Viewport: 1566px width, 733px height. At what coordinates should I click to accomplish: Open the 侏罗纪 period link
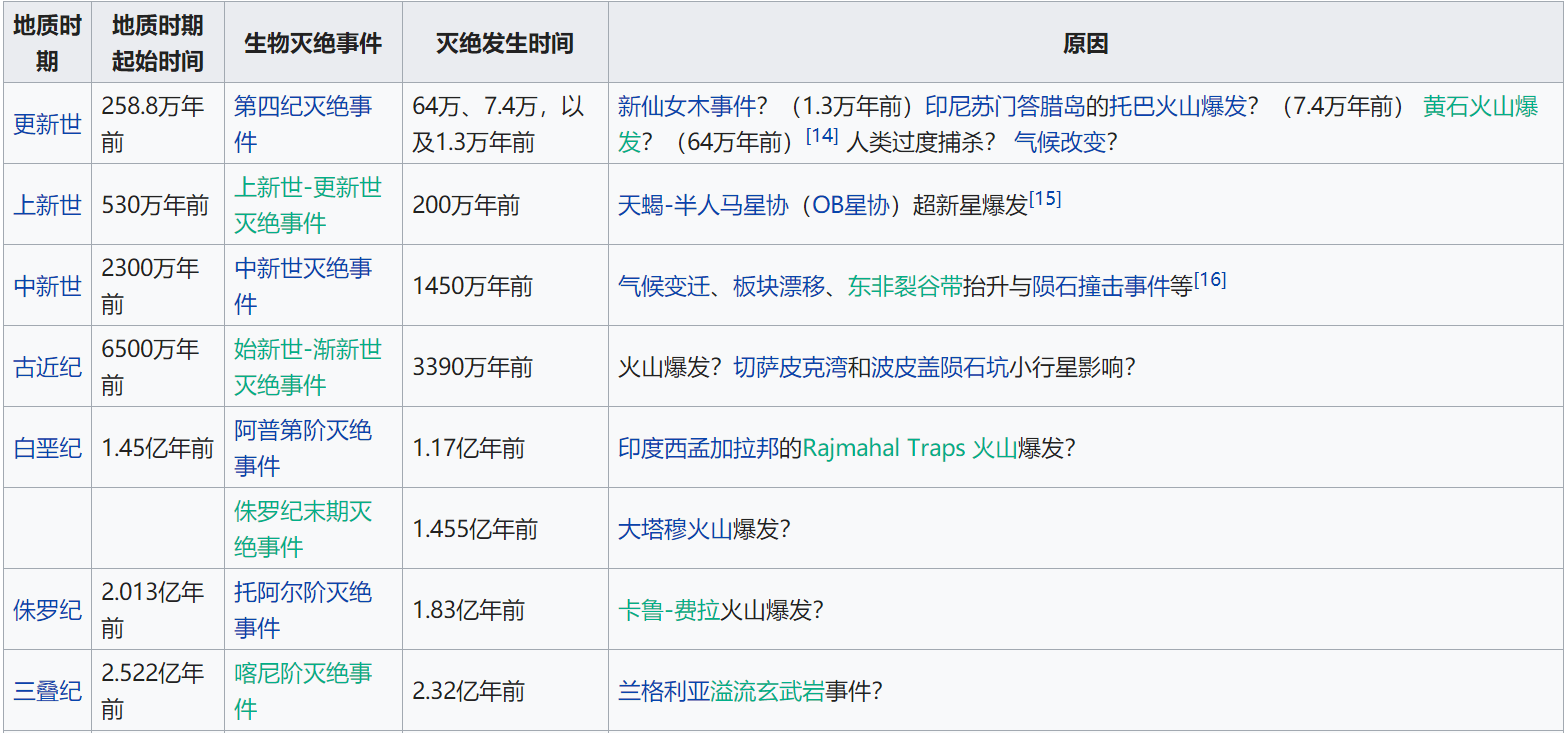click(47, 610)
